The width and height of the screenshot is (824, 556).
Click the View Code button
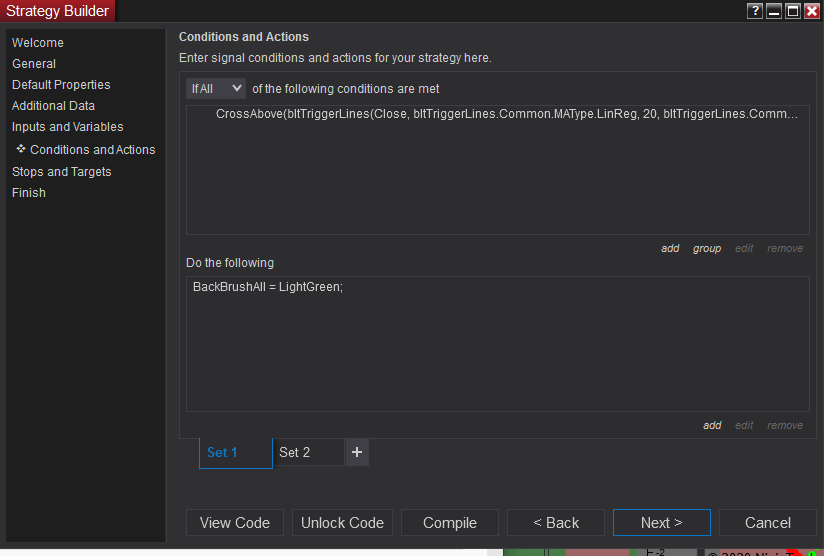pyautogui.click(x=235, y=522)
